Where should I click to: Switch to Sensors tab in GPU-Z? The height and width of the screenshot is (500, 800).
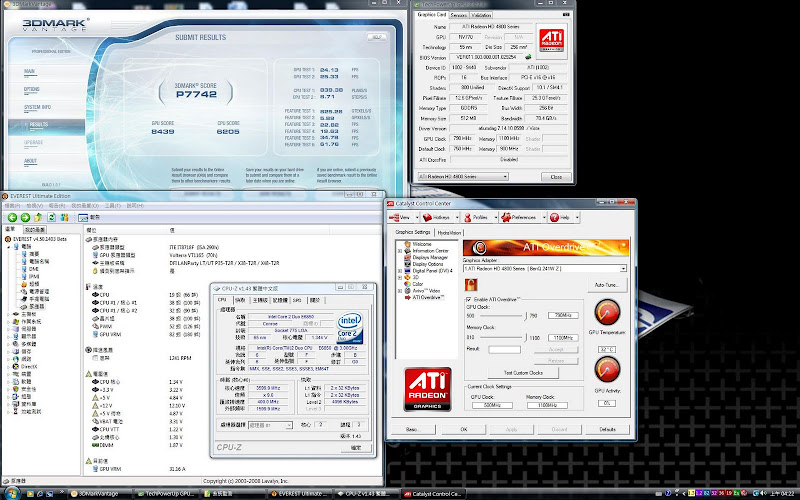pyautogui.click(x=459, y=15)
